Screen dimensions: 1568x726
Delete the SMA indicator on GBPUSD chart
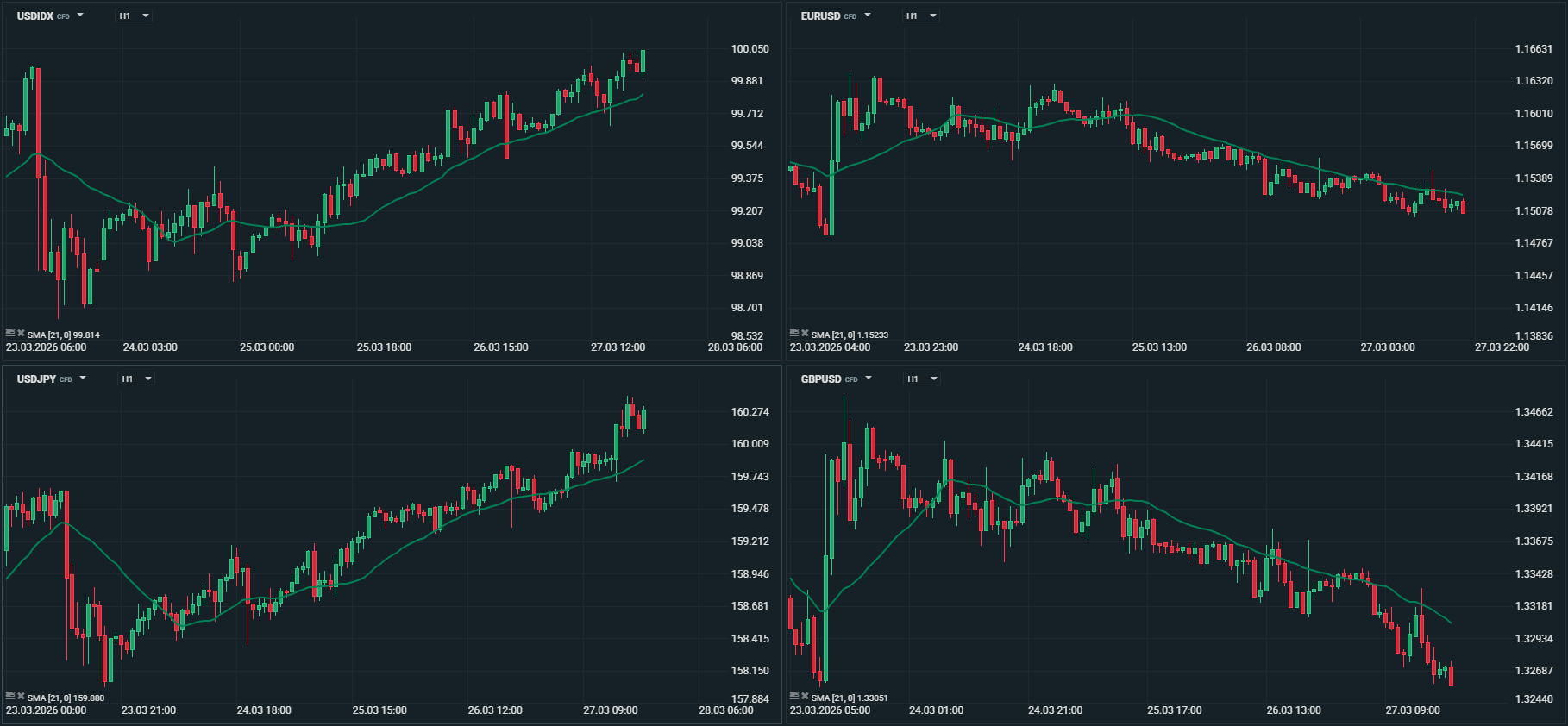(x=805, y=696)
